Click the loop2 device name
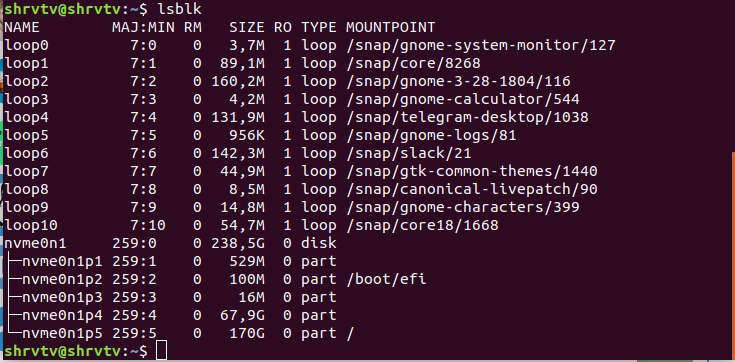This screenshot has height=362, width=735. click(x=26, y=81)
